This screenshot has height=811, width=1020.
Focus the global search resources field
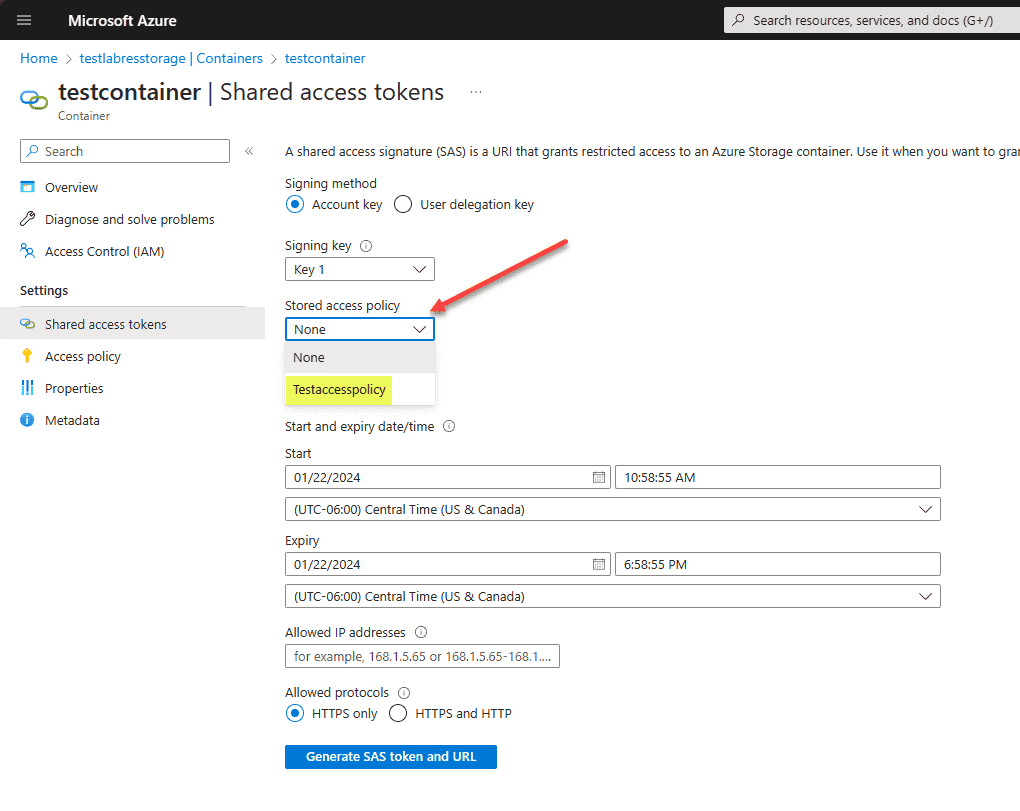click(x=872, y=20)
